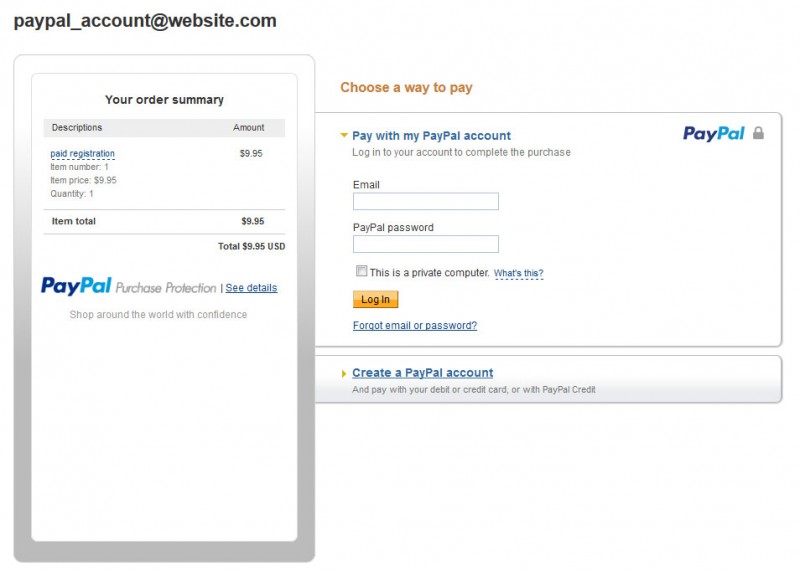Click the orange Log In button

[x=376, y=300]
